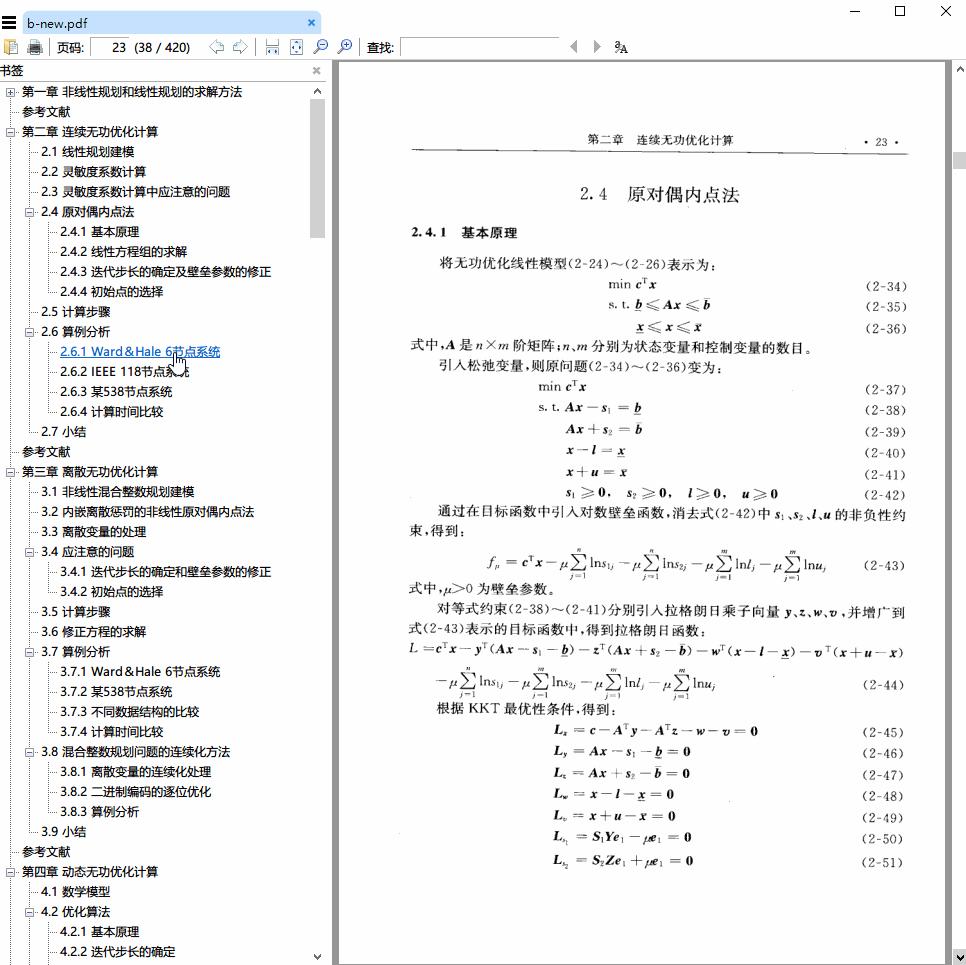Viewport: 966px width, 965px height.
Task: Open bookmark 3.7.3 不同数据结构的比较
Action: [x=129, y=712]
